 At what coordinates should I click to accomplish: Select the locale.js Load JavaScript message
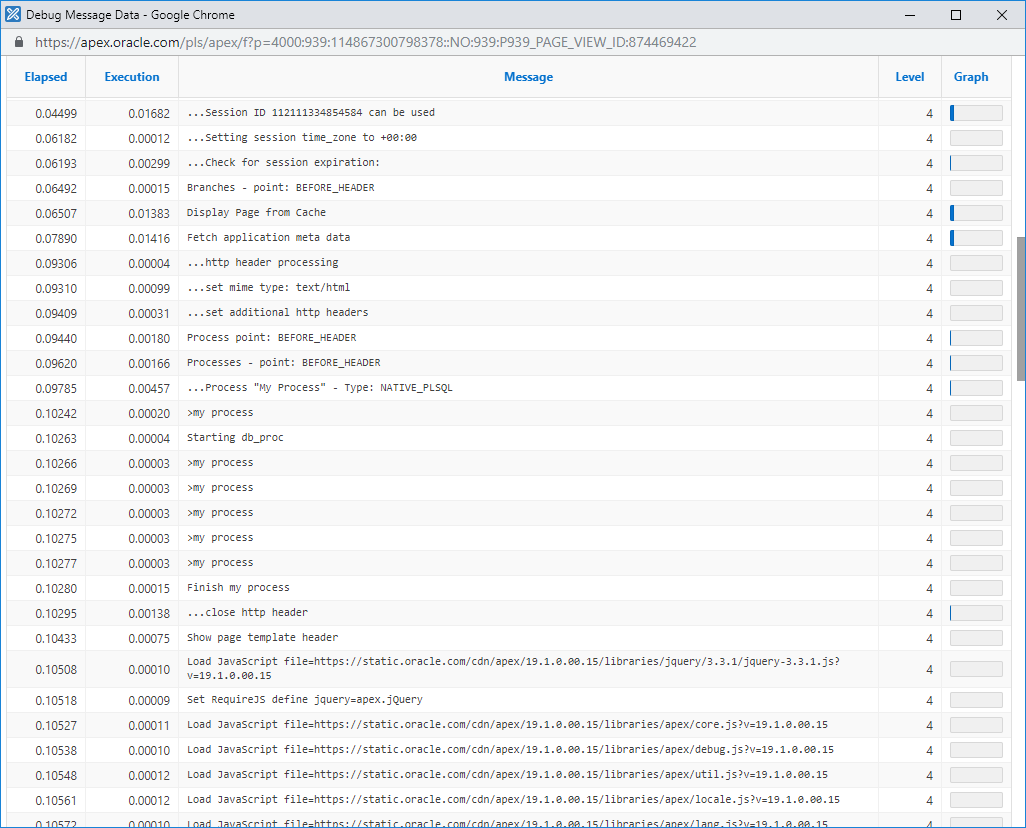513,800
